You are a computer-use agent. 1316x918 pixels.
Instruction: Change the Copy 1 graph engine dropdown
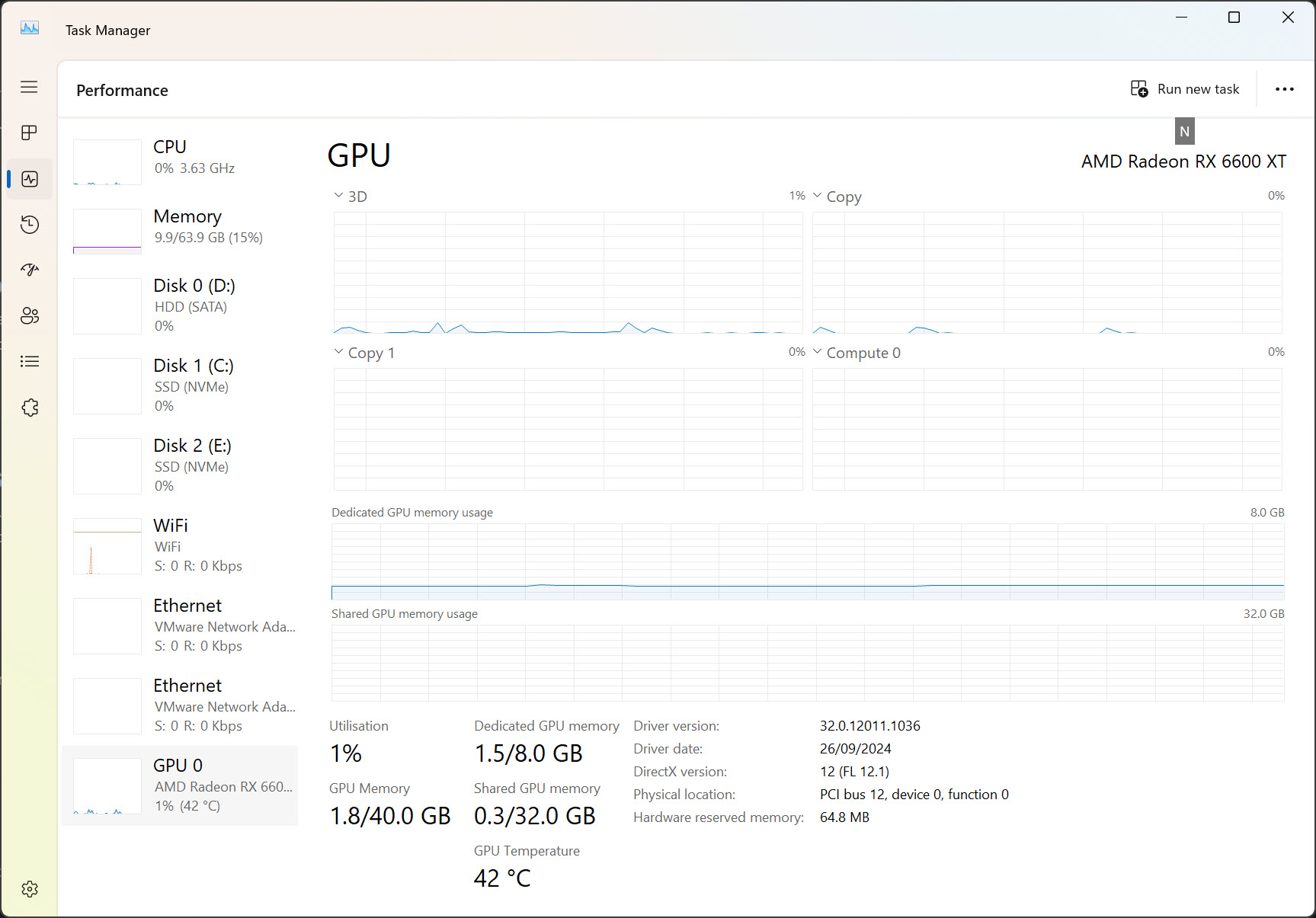click(363, 353)
